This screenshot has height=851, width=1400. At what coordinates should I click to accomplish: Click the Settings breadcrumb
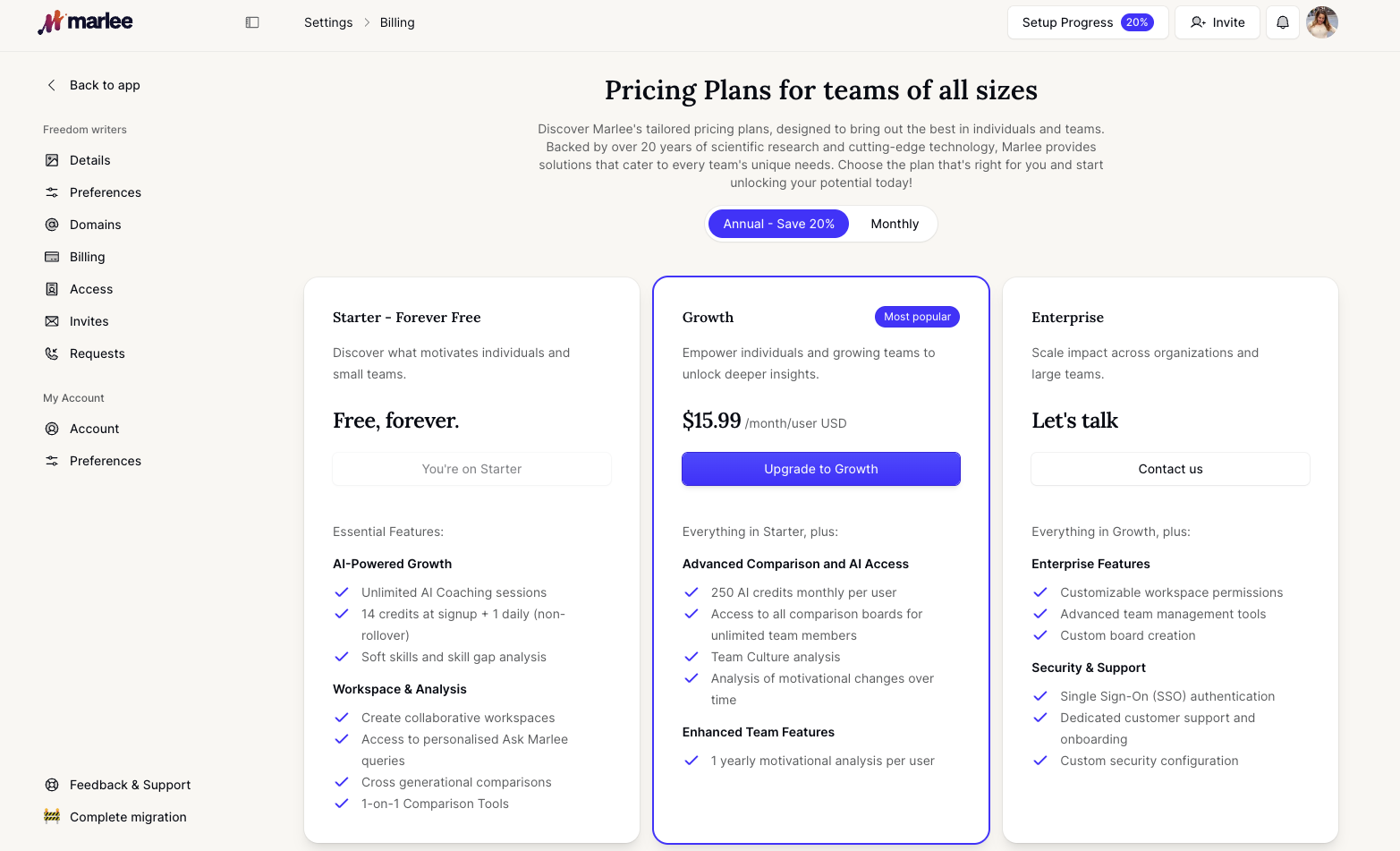click(328, 22)
